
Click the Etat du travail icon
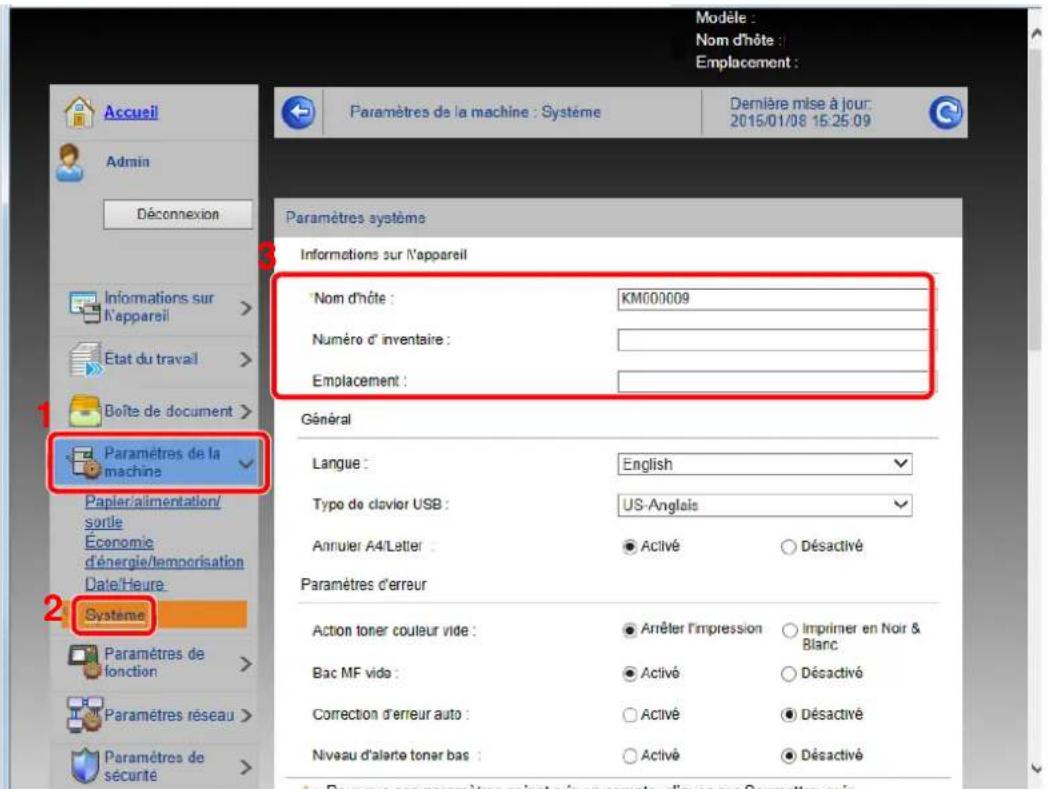pos(85,360)
